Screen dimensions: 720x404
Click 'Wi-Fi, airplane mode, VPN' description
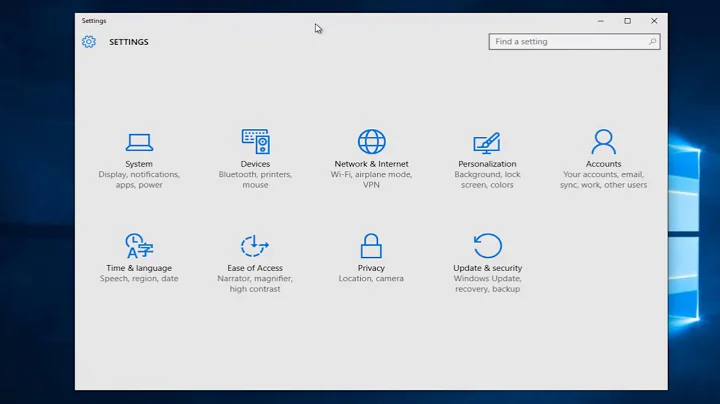[x=371, y=180]
